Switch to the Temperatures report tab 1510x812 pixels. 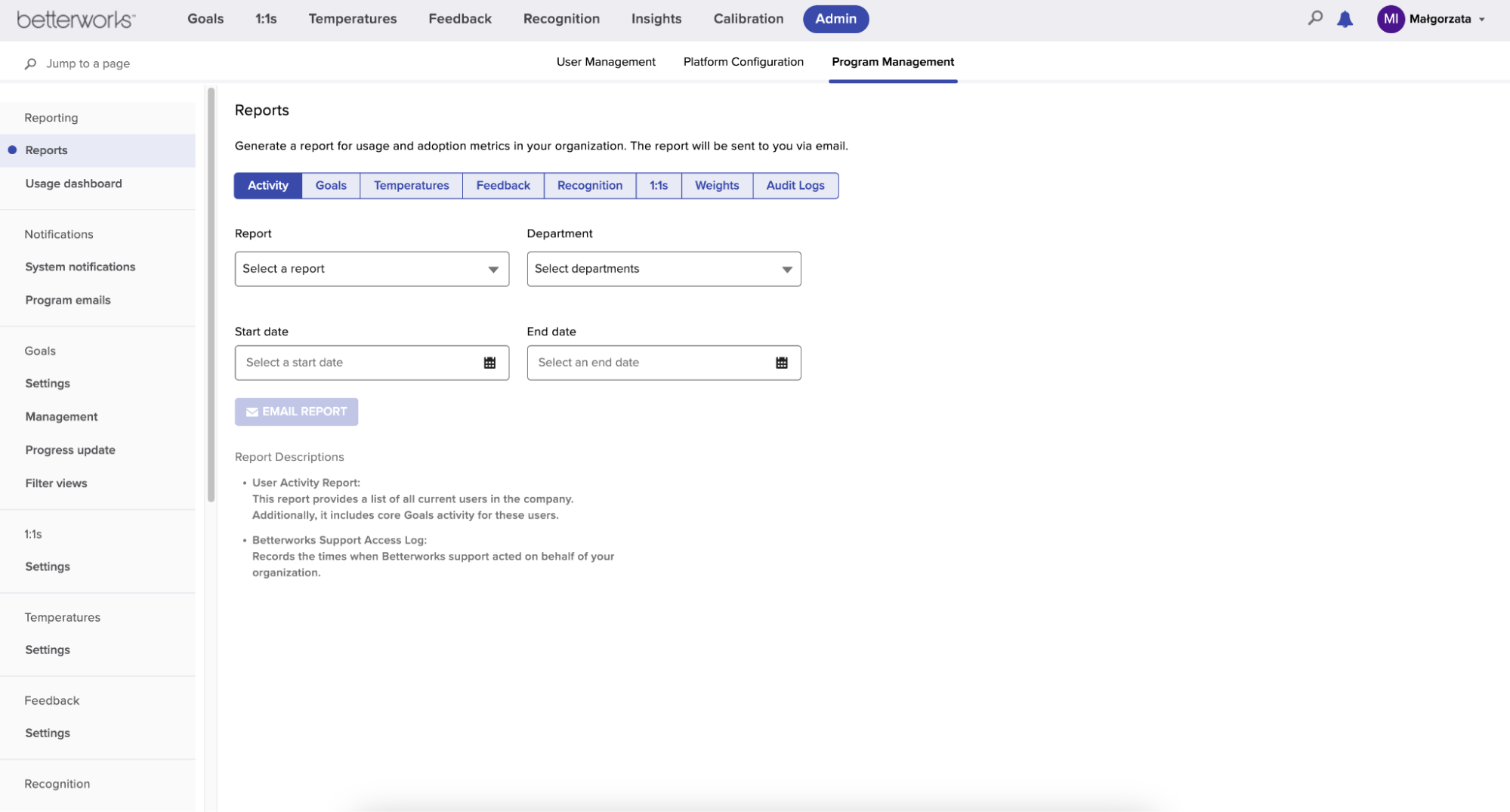[x=411, y=186]
